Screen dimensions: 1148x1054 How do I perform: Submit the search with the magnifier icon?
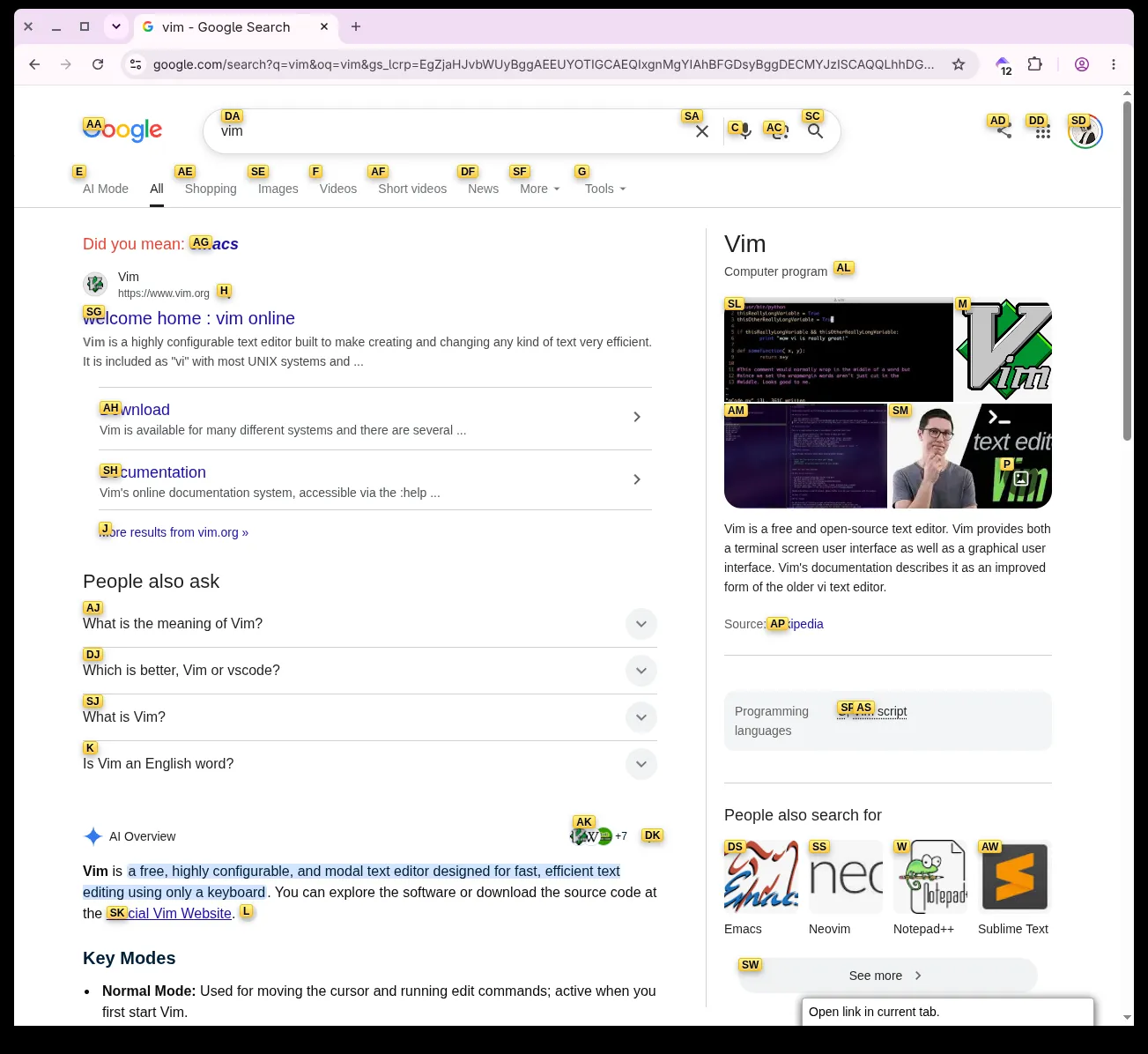click(x=816, y=131)
